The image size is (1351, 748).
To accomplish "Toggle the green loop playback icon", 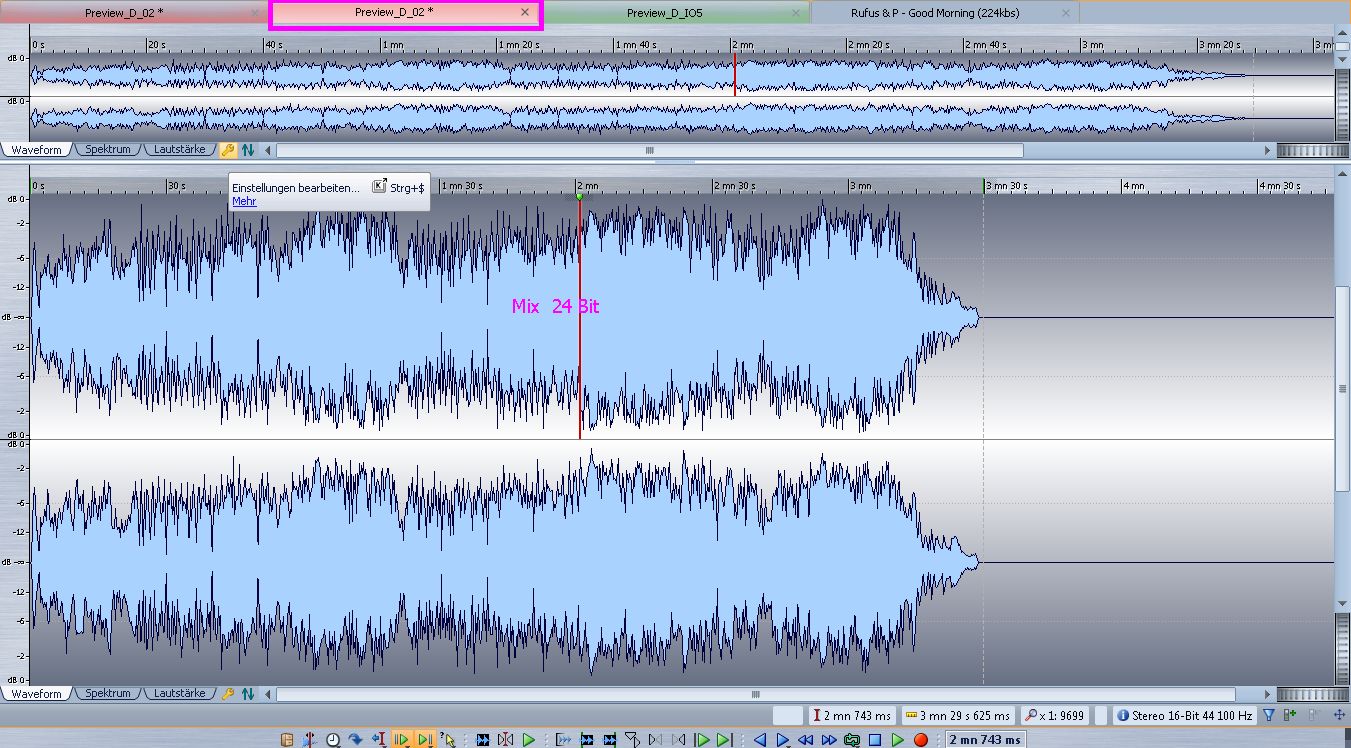I will pos(851,740).
